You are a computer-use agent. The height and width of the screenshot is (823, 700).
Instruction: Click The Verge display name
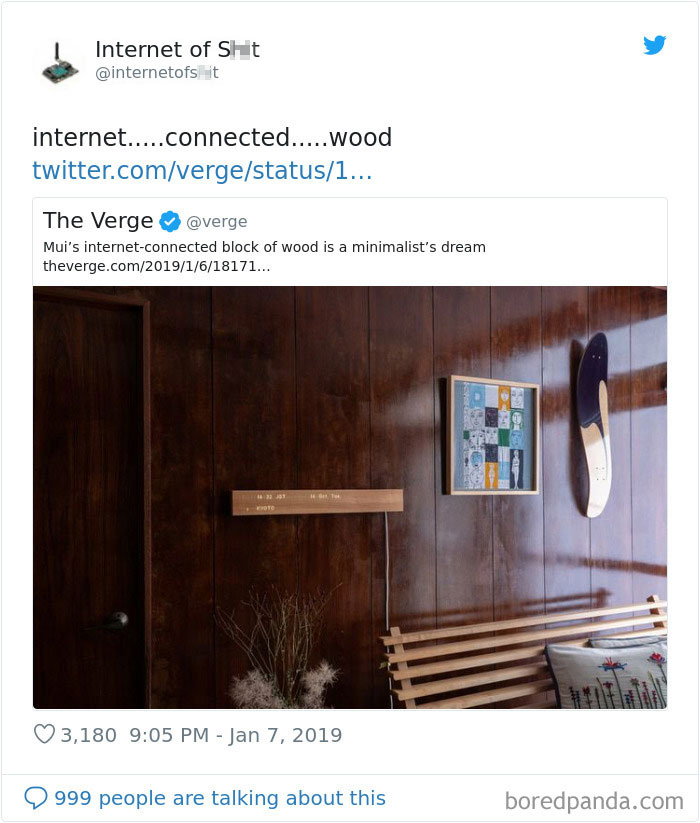click(100, 220)
